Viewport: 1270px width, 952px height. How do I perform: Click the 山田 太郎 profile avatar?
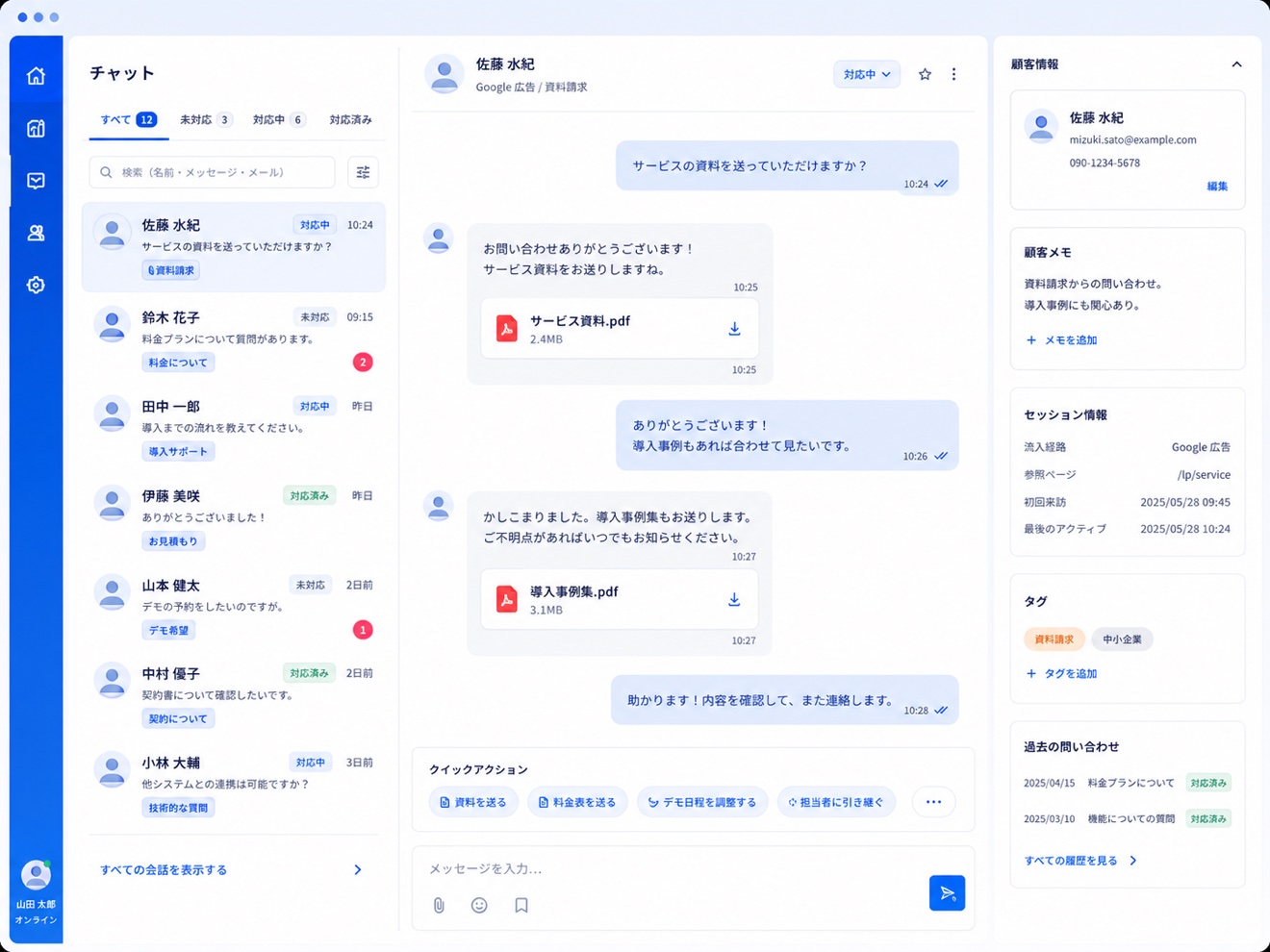36,875
